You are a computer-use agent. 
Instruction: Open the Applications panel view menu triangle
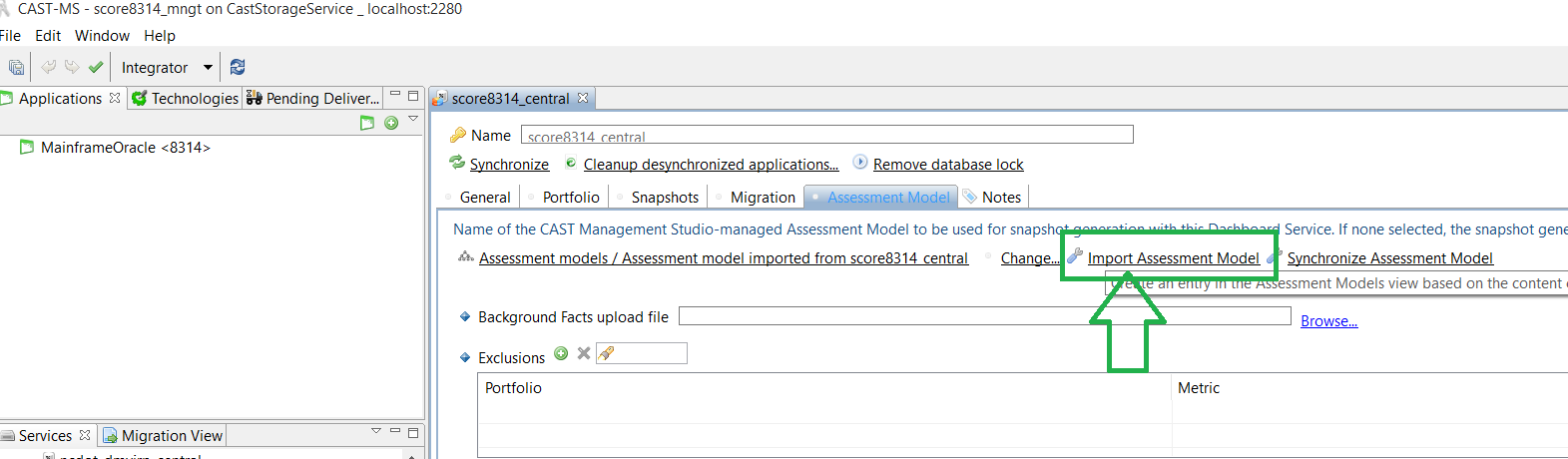click(413, 119)
